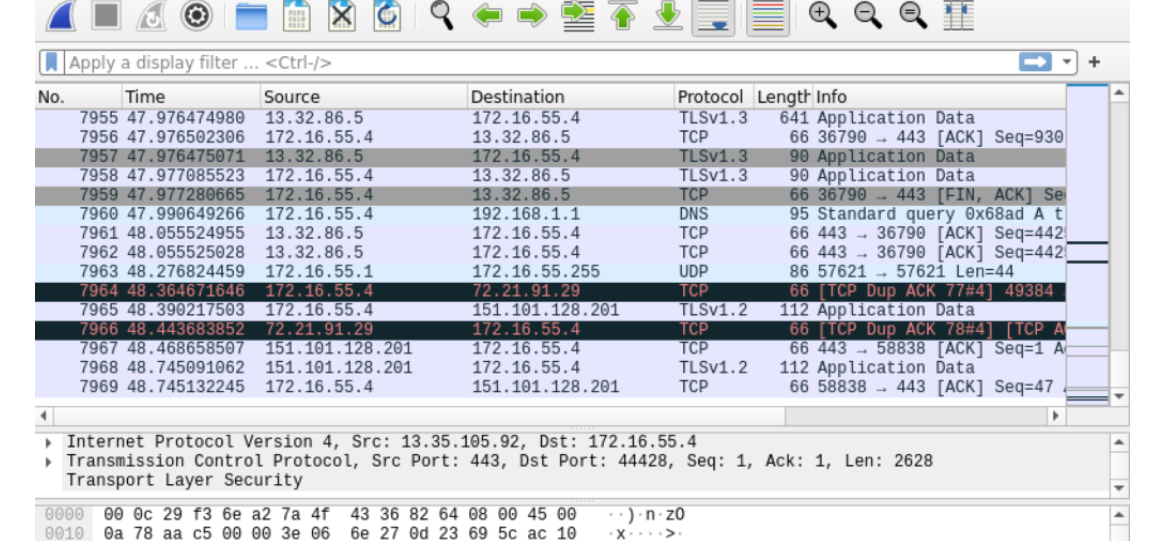This screenshot has height=541, width=1159.
Task: Open a capture file via folder icon
Action: tap(251, 15)
